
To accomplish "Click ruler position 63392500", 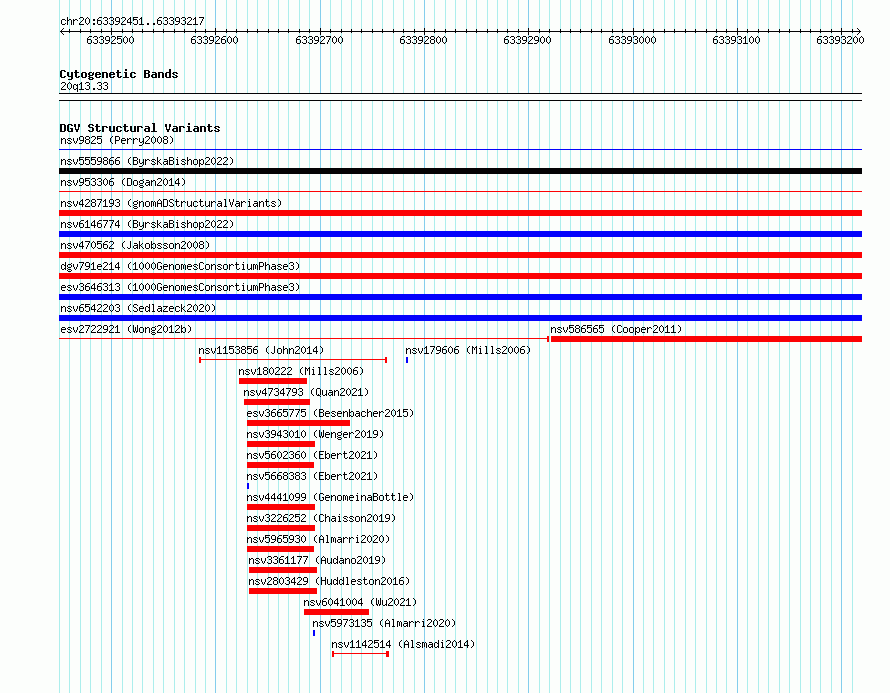I will [110, 40].
